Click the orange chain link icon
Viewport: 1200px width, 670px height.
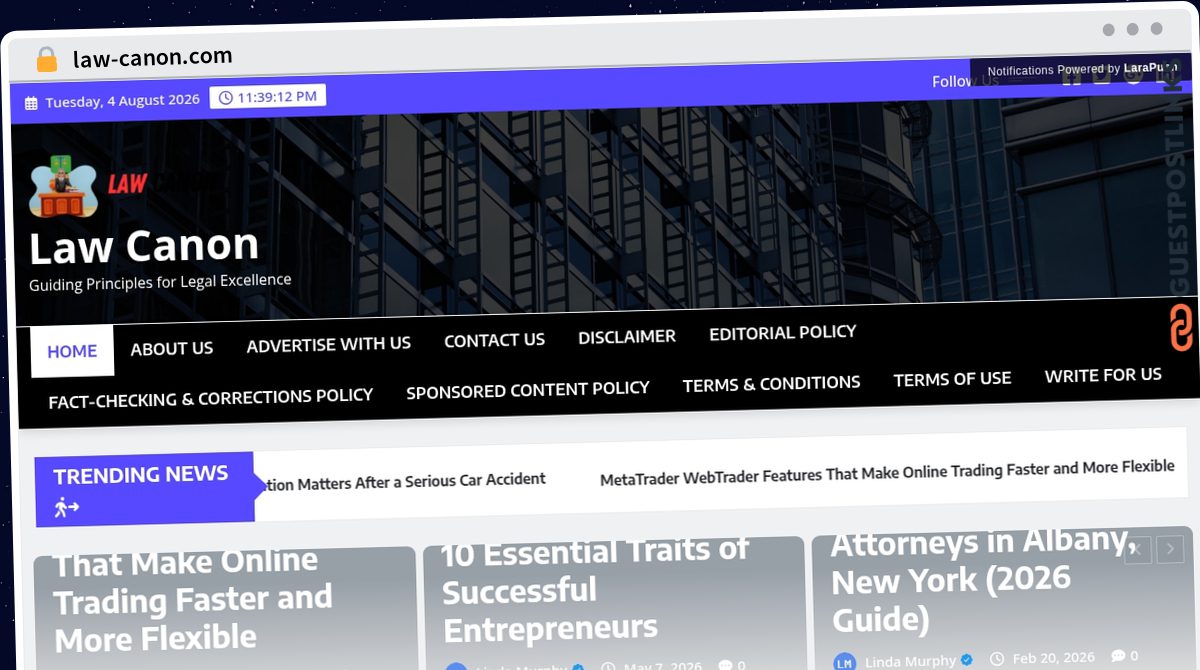click(1182, 328)
